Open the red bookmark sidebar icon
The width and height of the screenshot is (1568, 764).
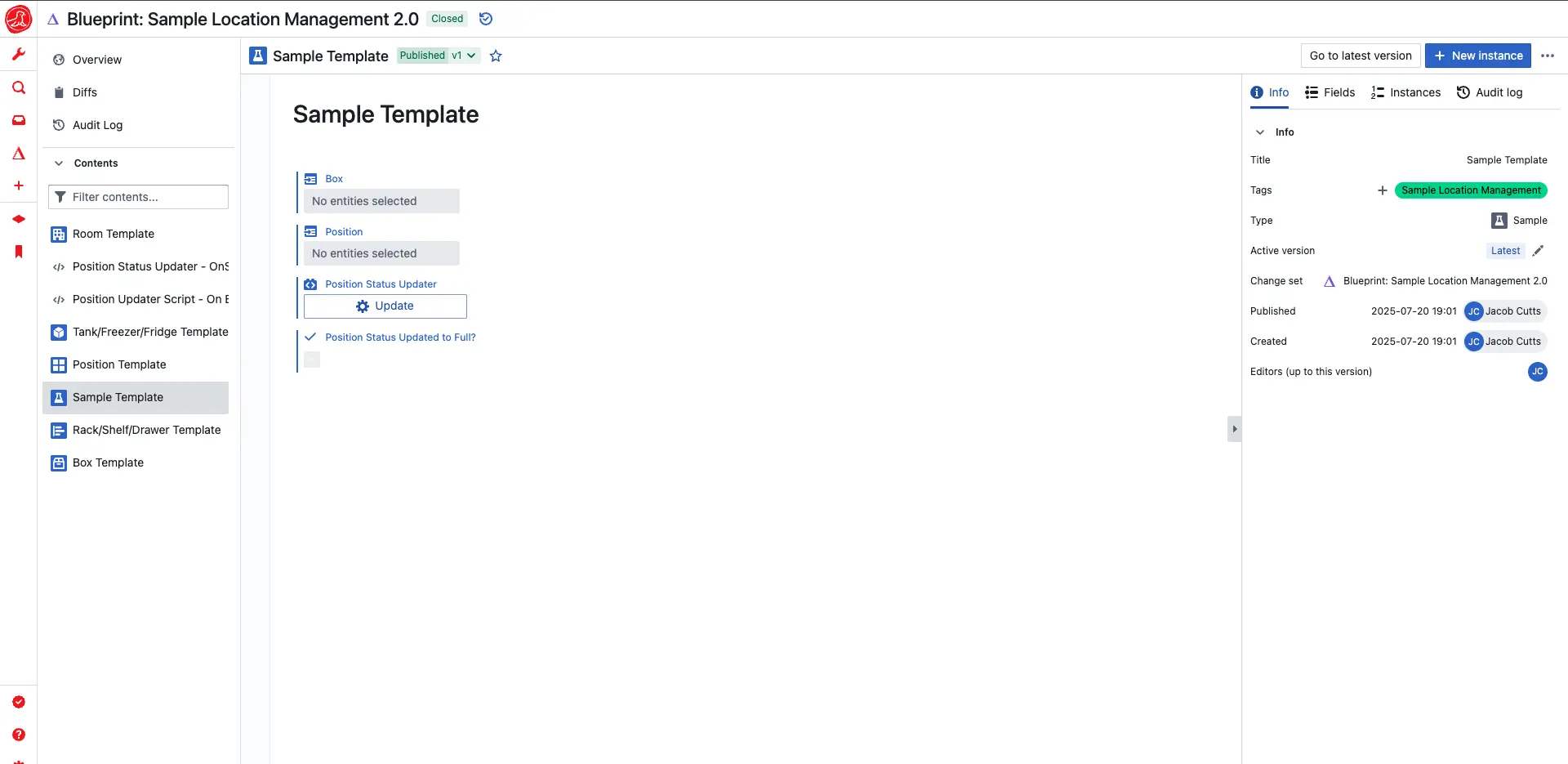coord(18,252)
